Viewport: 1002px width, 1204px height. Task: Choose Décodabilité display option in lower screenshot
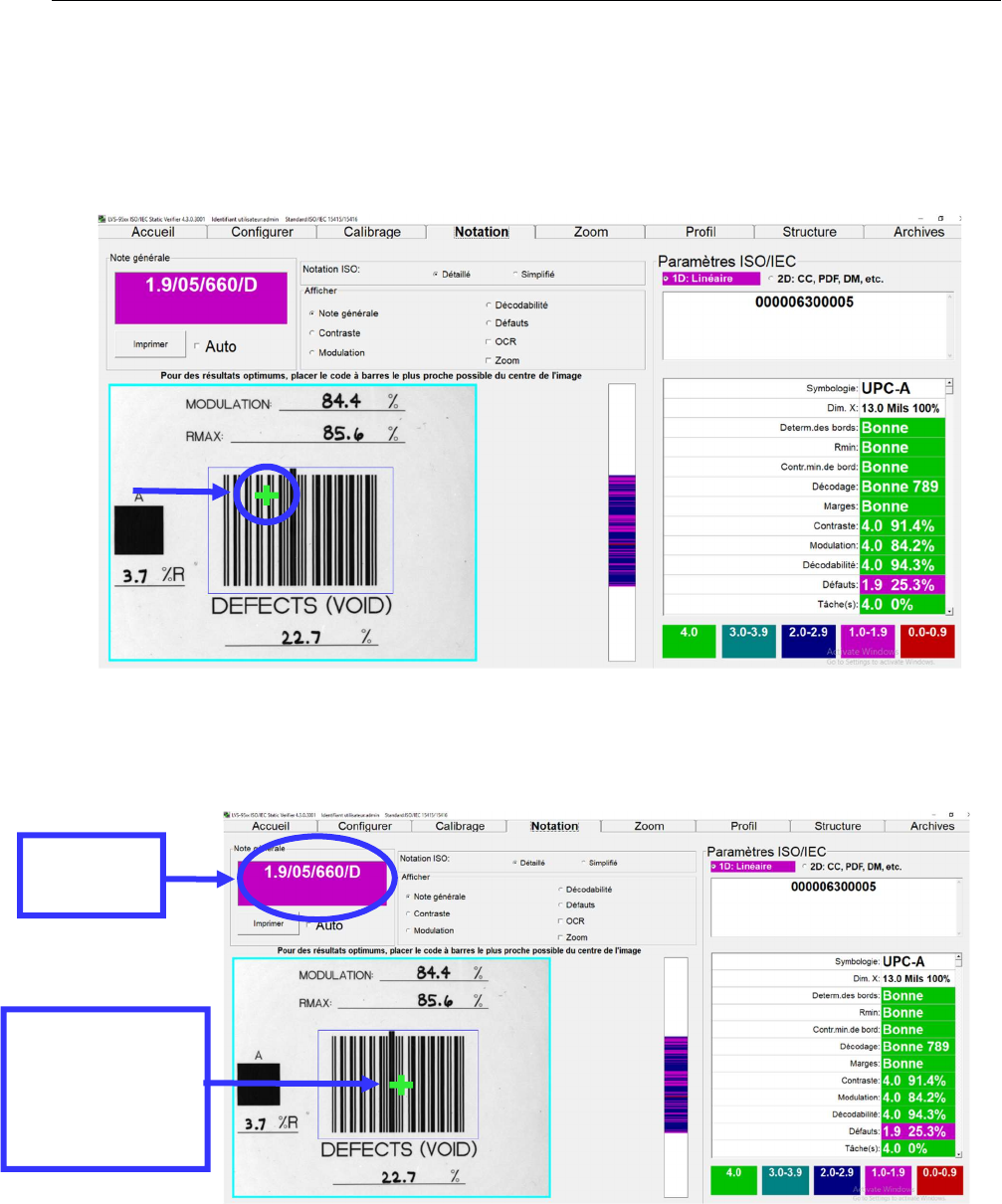[x=585, y=889]
